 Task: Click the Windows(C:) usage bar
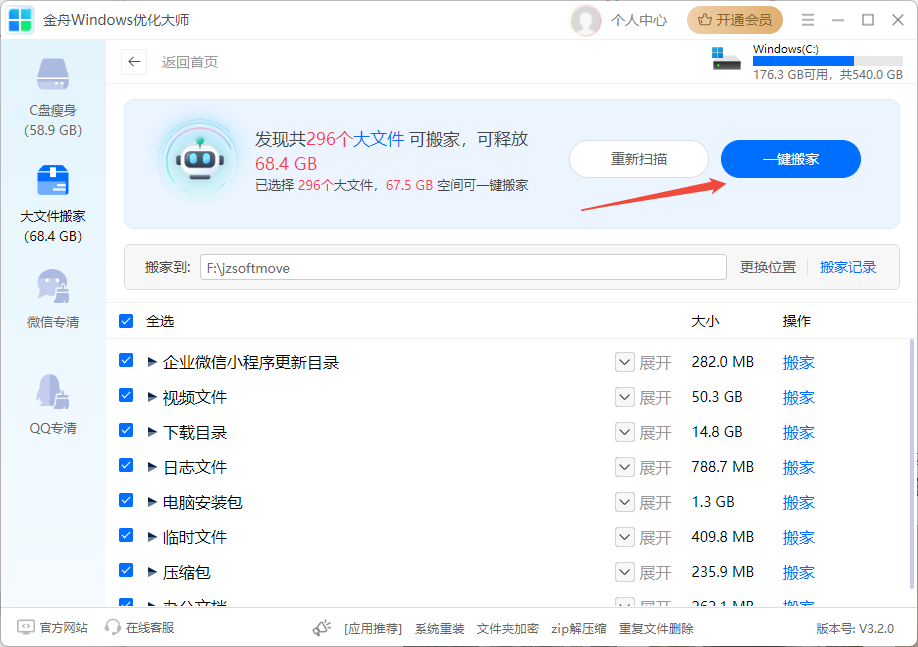coord(828,61)
